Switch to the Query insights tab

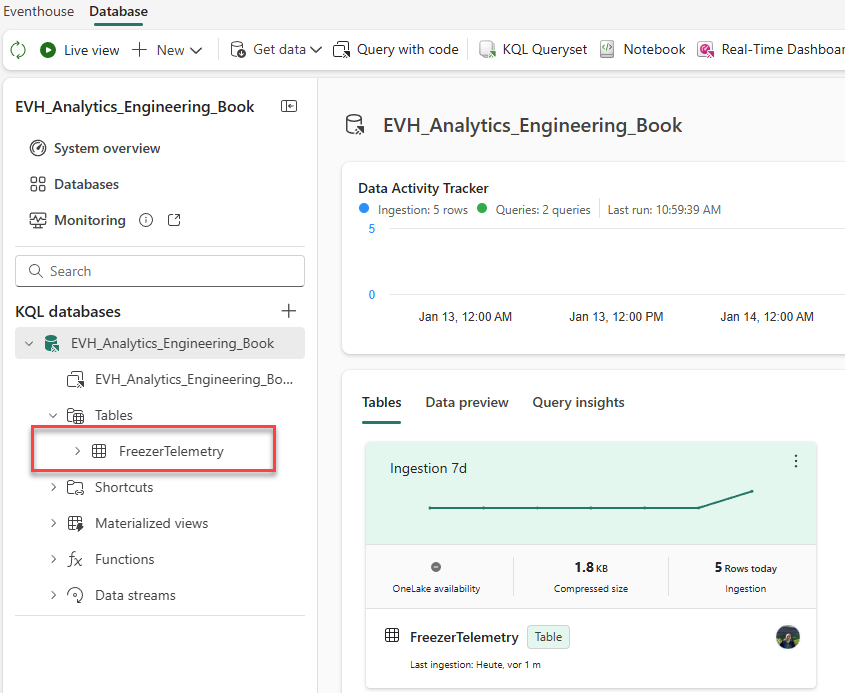click(x=578, y=402)
